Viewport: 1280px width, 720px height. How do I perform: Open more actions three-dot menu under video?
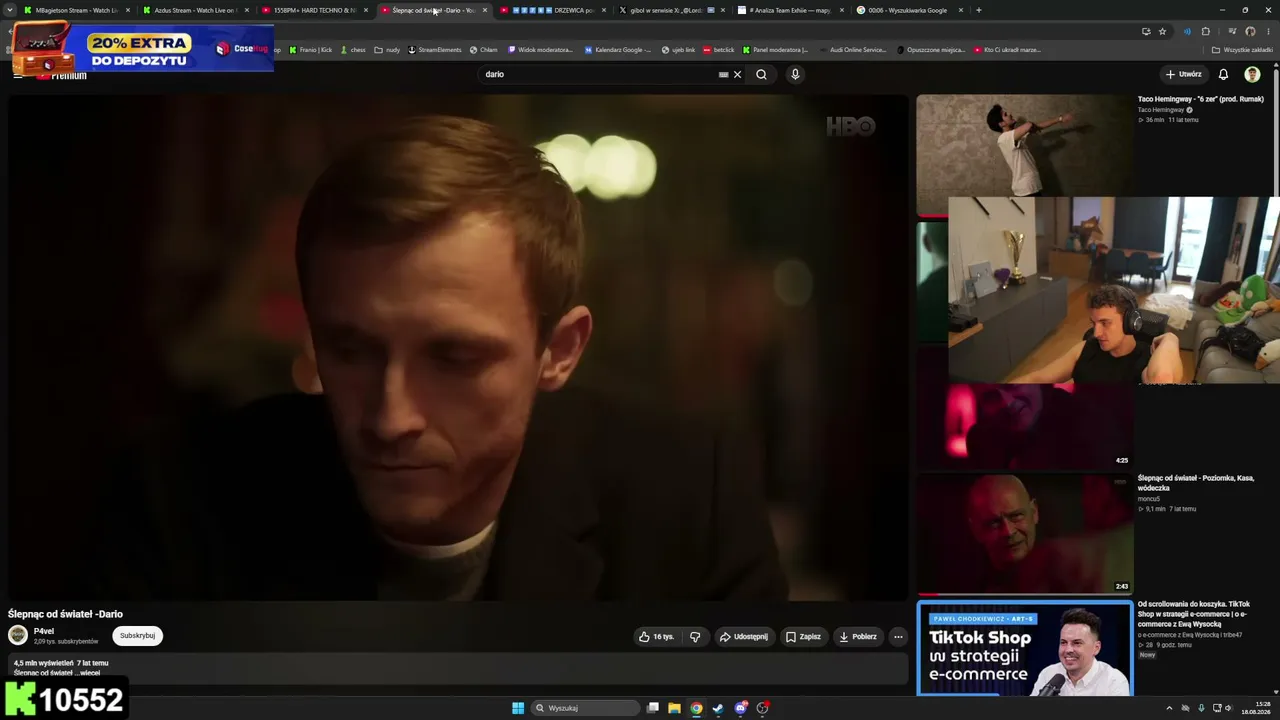pos(898,636)
